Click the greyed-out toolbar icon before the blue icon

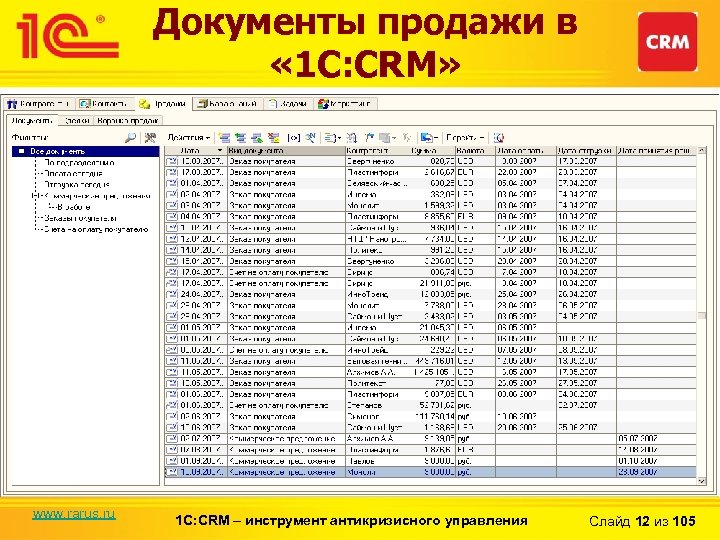[x=407, y=137]
